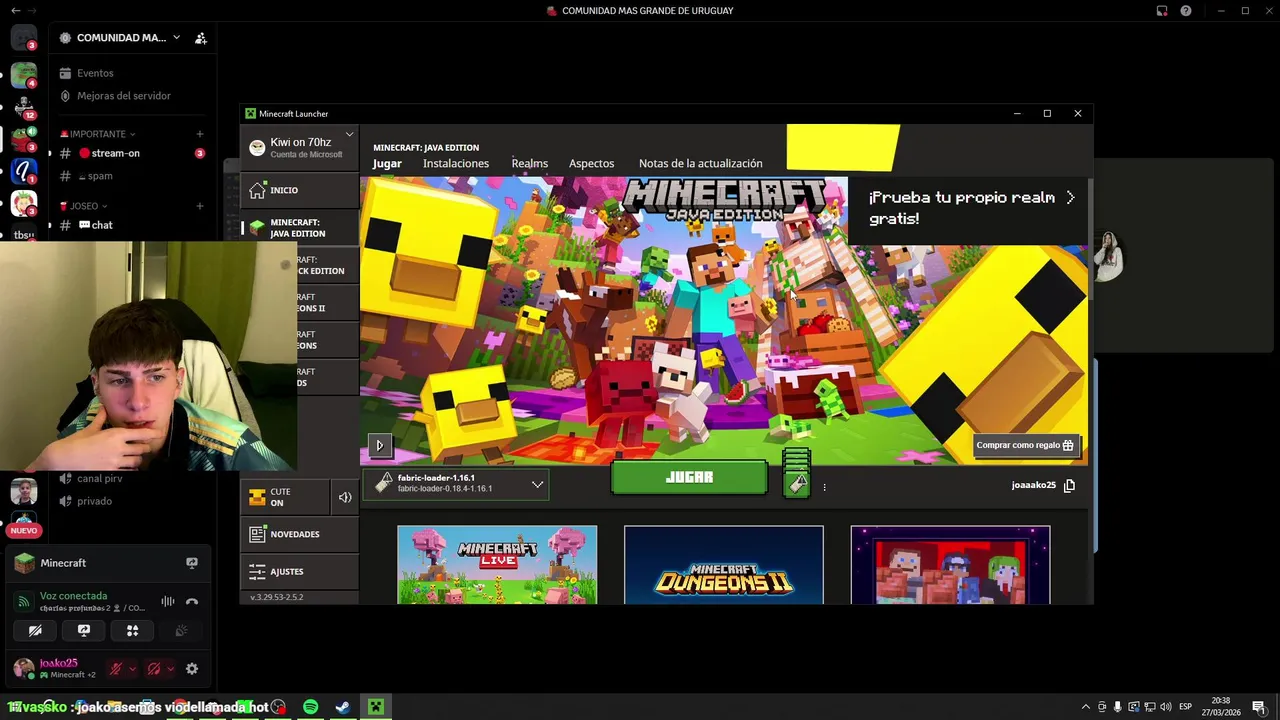Show hidden system tray icons

[x=1086, y=707]
